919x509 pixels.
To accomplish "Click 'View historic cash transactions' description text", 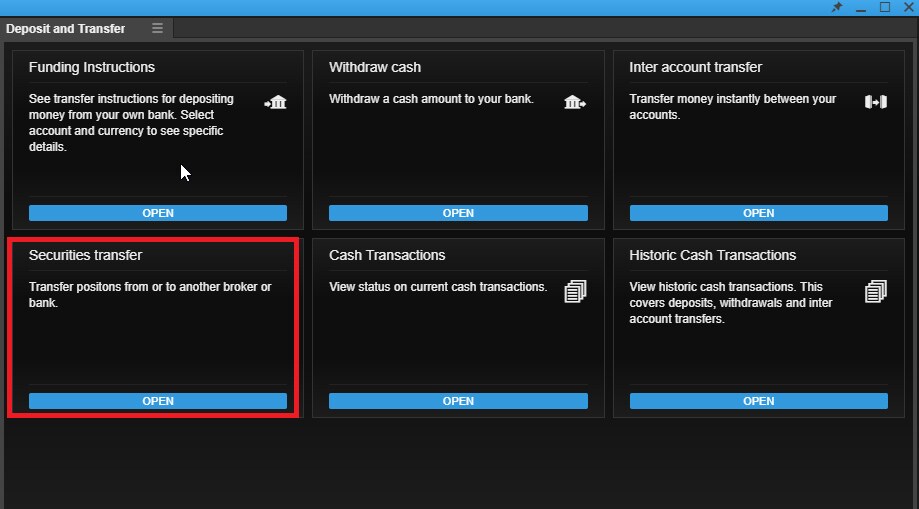I will point(731,303).
